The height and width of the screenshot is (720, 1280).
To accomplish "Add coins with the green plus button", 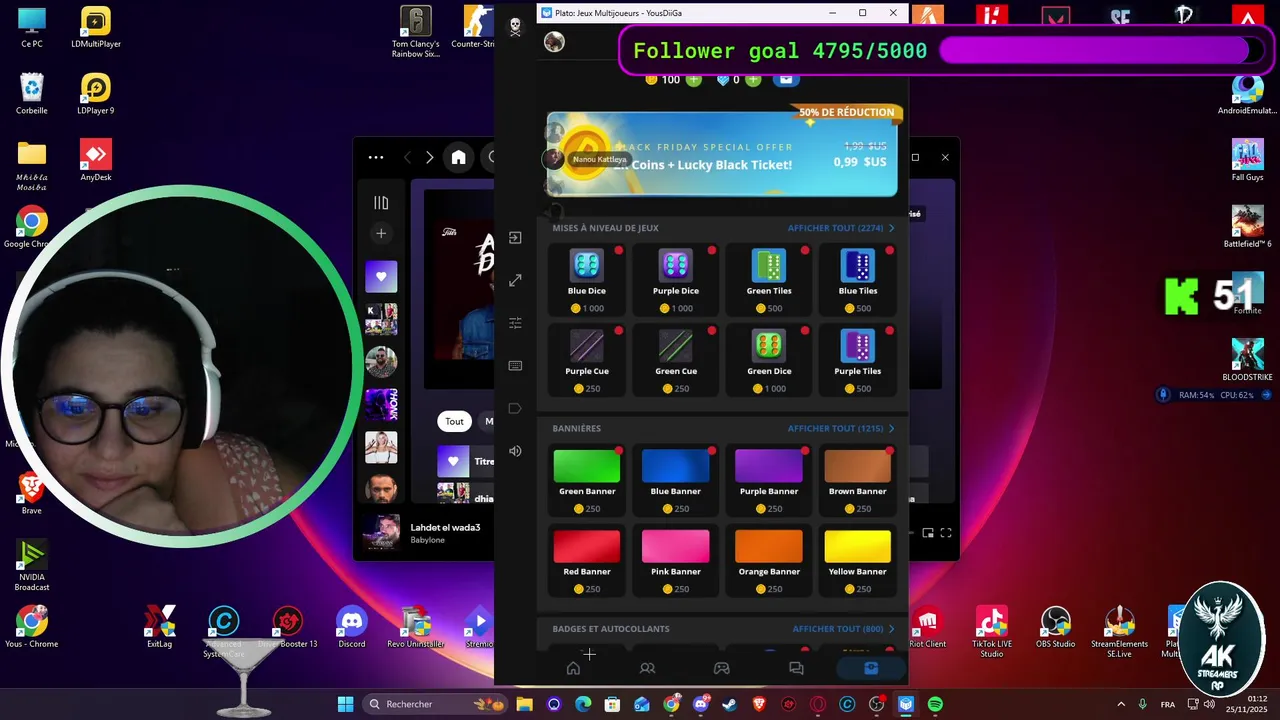I will tap(694, 80).
